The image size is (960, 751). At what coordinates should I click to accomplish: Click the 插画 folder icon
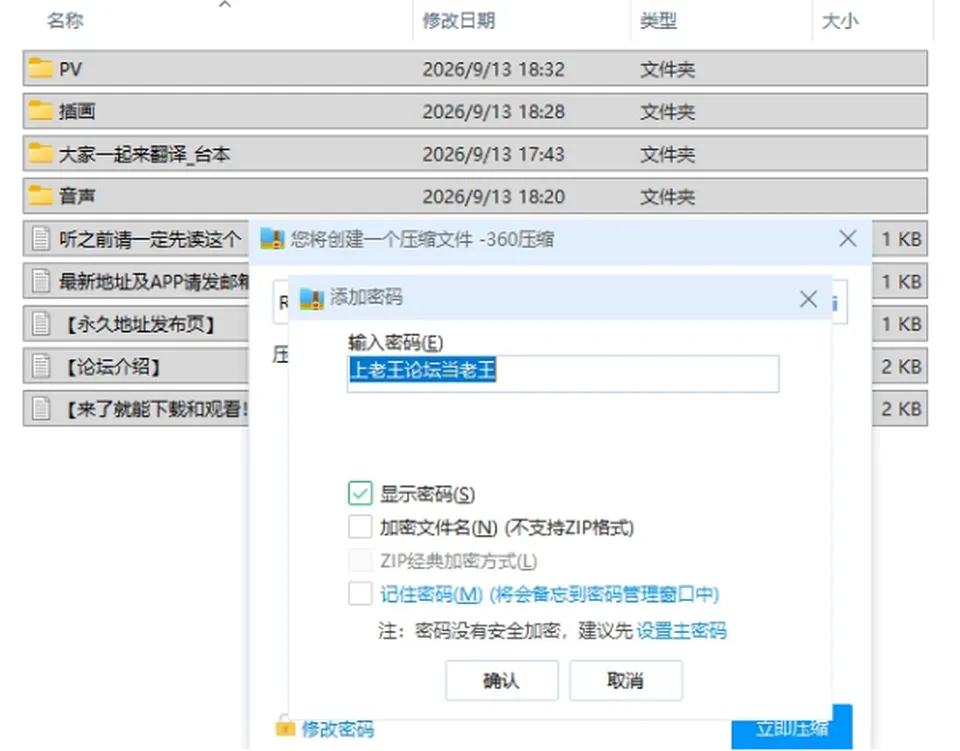[x=40, y=111]
